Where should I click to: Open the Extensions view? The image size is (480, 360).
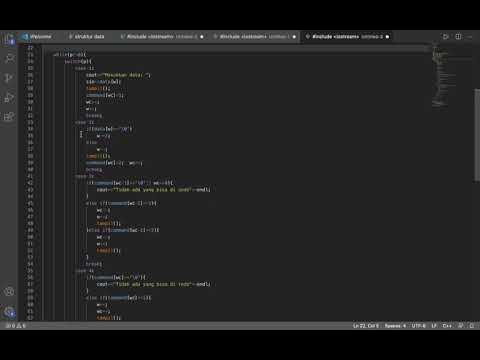point(9,116)
